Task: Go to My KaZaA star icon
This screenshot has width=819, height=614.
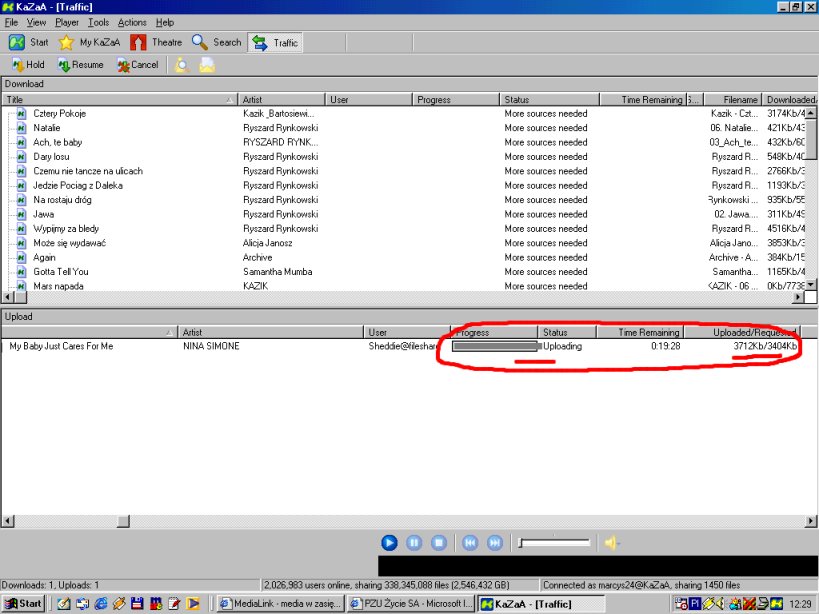Action: tap(66, 43)
